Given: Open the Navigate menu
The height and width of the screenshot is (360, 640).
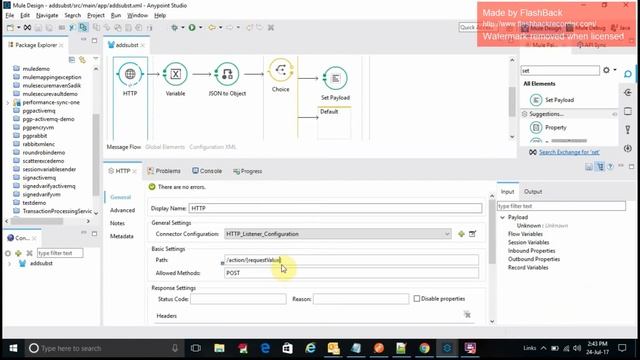Looking at the screenshot, I should click(x=47, y=15).
